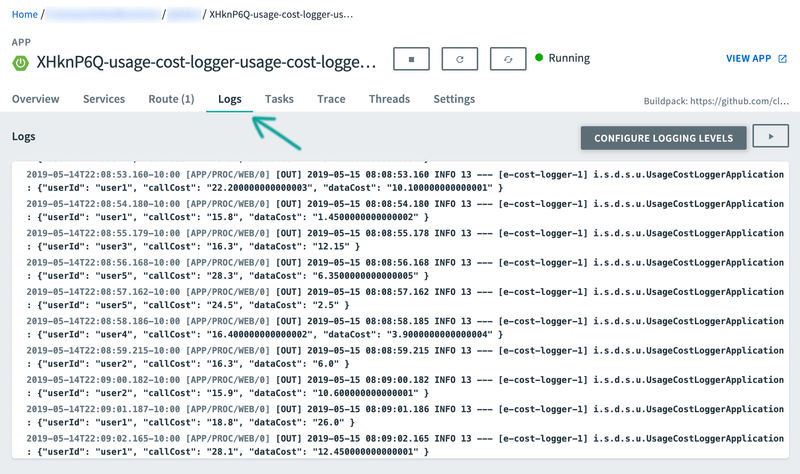Click the Running status label

(569, 58)
